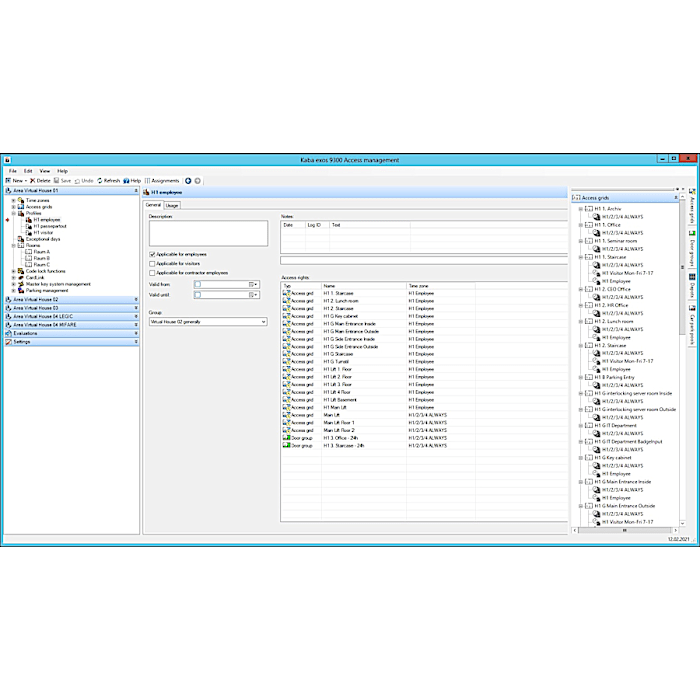Open the New button dropdown arrow
Screen dimensions: 700x700
point(26,181)
